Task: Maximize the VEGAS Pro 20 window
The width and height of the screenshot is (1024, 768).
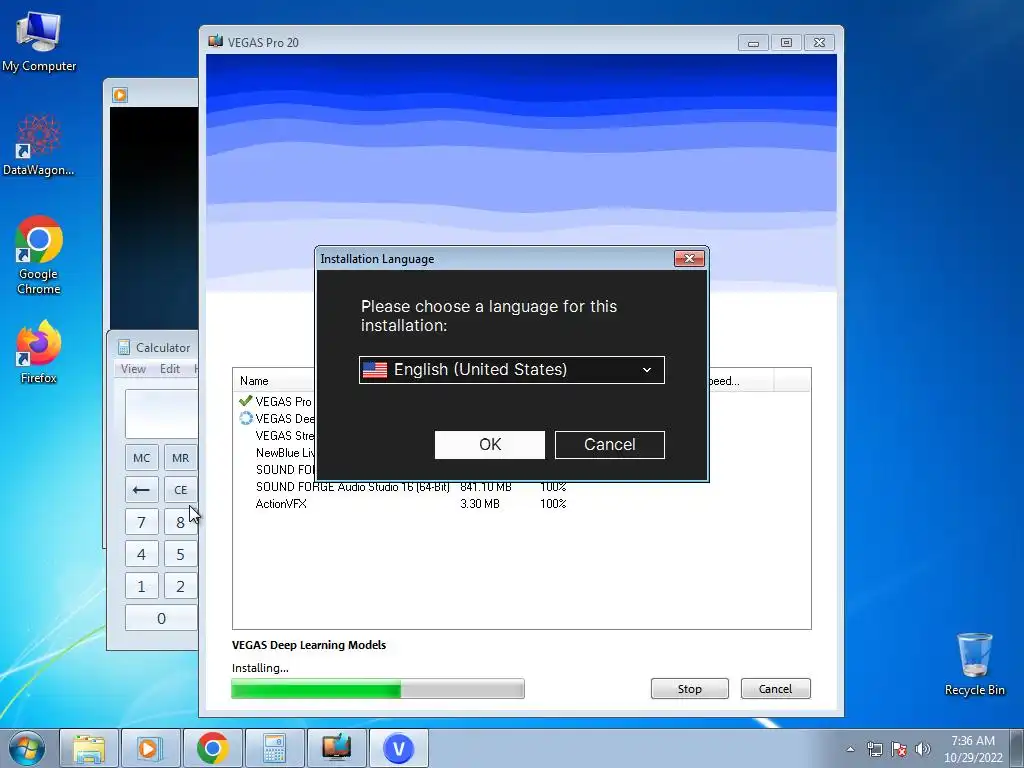Action: [786, 42]
